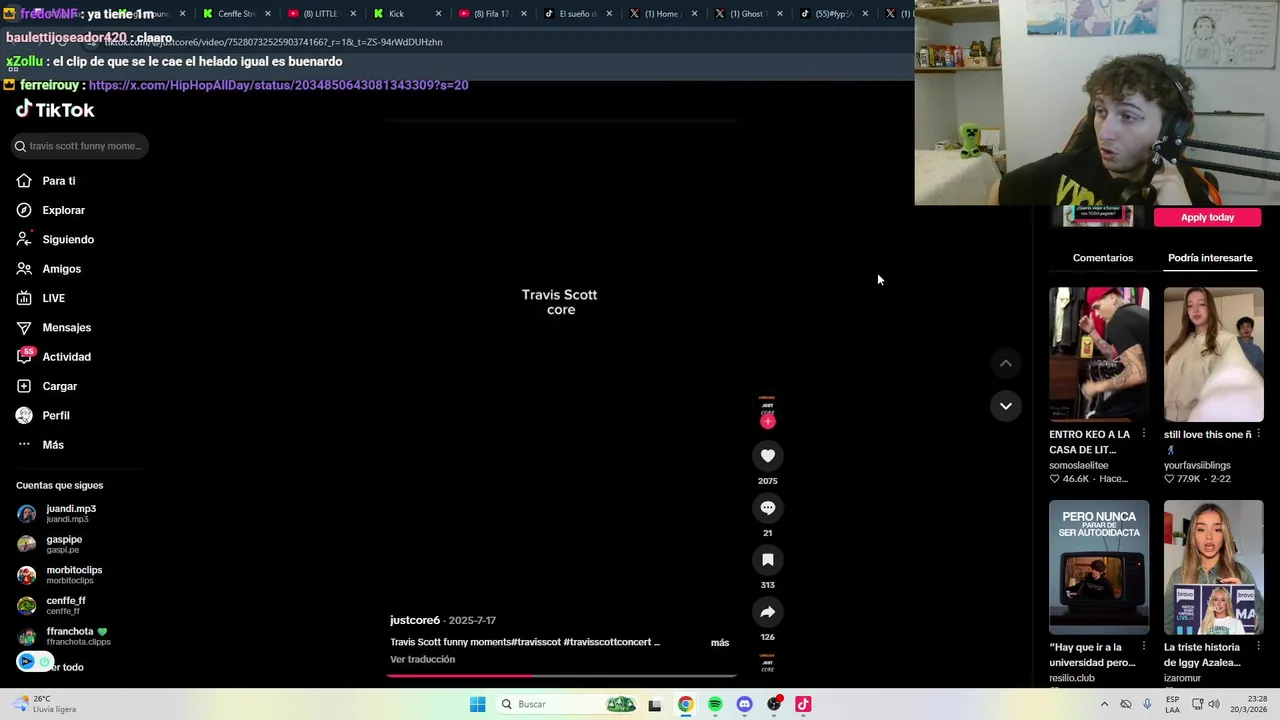The image size is (1280, 720).
Task: Open followed account cenffe_ff
Action: pyautogui.click(x=66, y=605)
